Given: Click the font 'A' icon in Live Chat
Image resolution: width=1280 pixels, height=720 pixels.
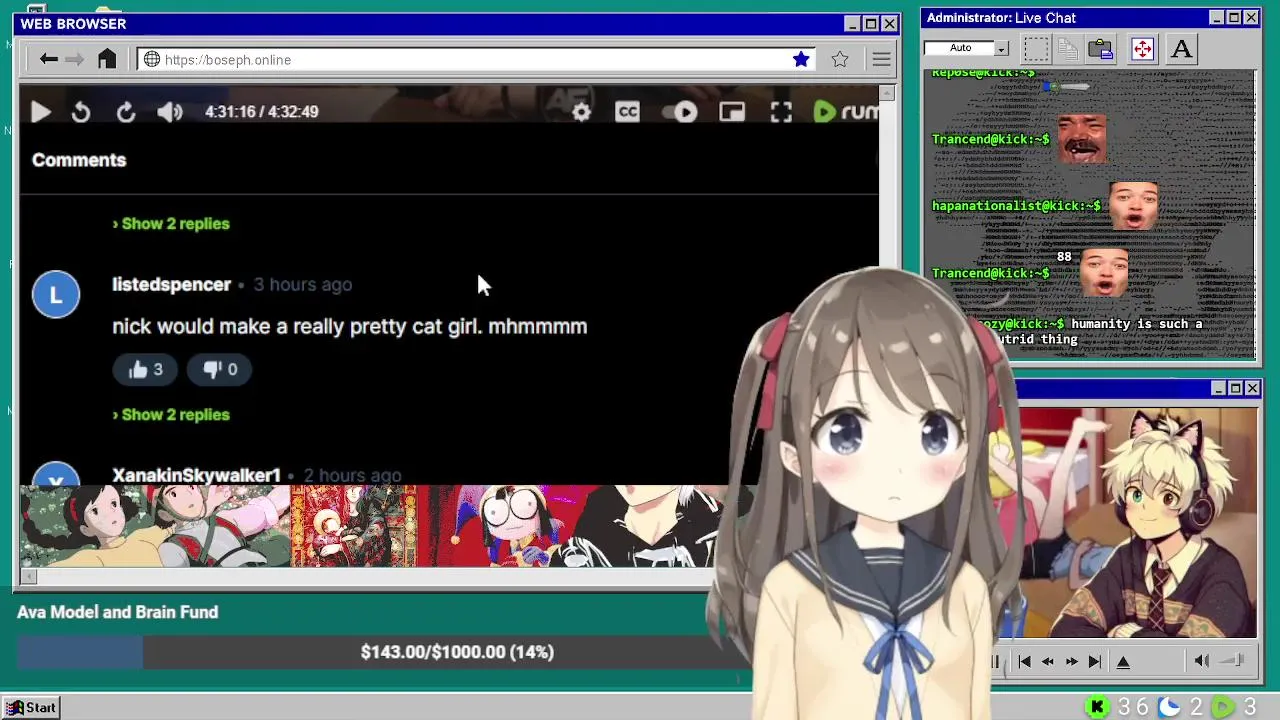Looking at the screenshot, I should pyautogui.click(x=1181, y=48).
